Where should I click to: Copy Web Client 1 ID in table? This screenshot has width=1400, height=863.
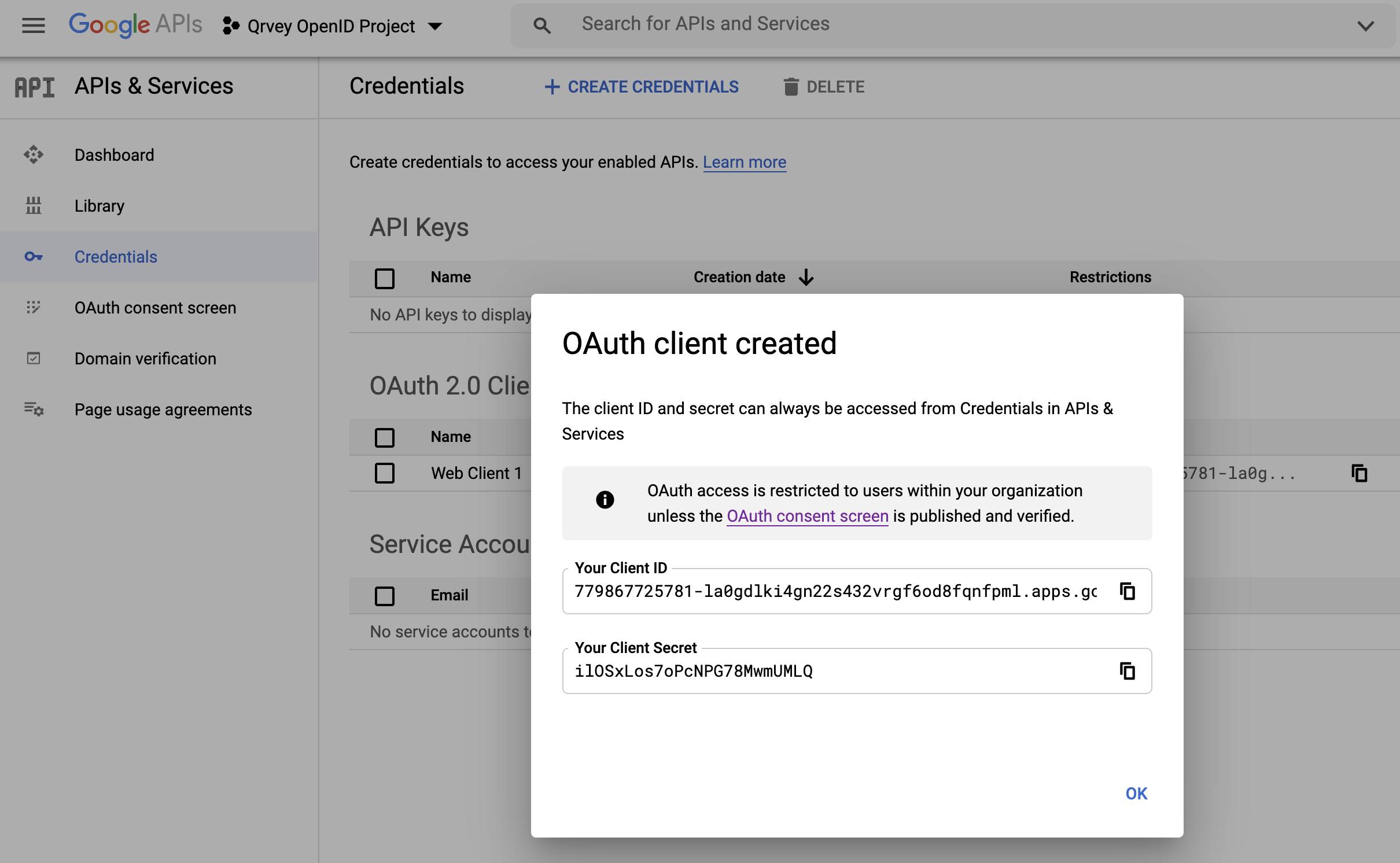coord(1359,473)
